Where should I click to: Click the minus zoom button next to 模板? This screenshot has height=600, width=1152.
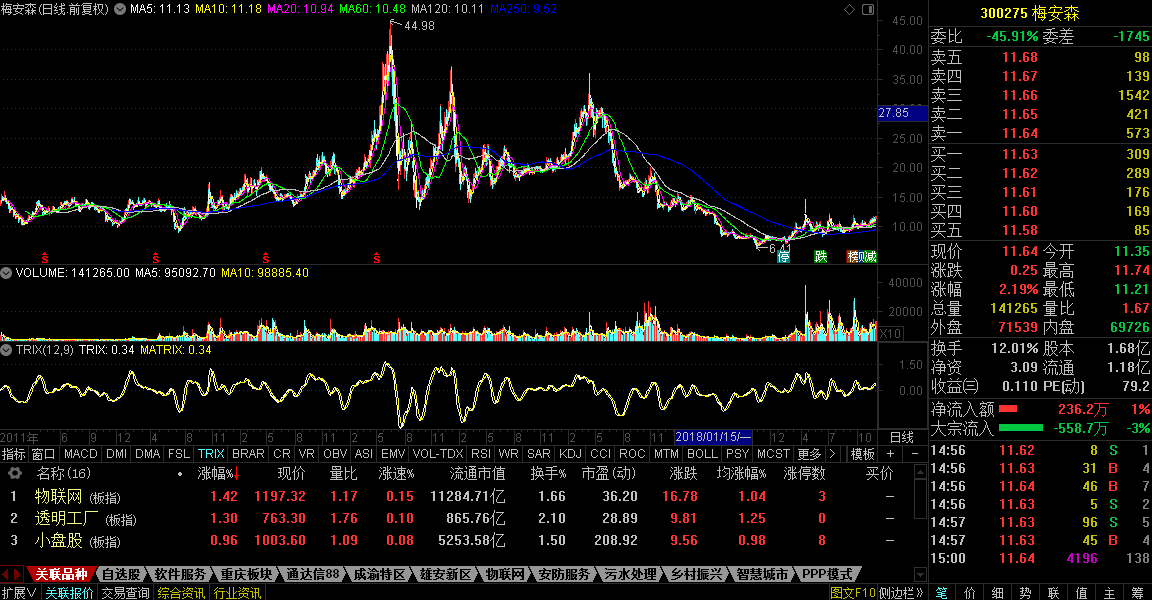coord(915,454)
